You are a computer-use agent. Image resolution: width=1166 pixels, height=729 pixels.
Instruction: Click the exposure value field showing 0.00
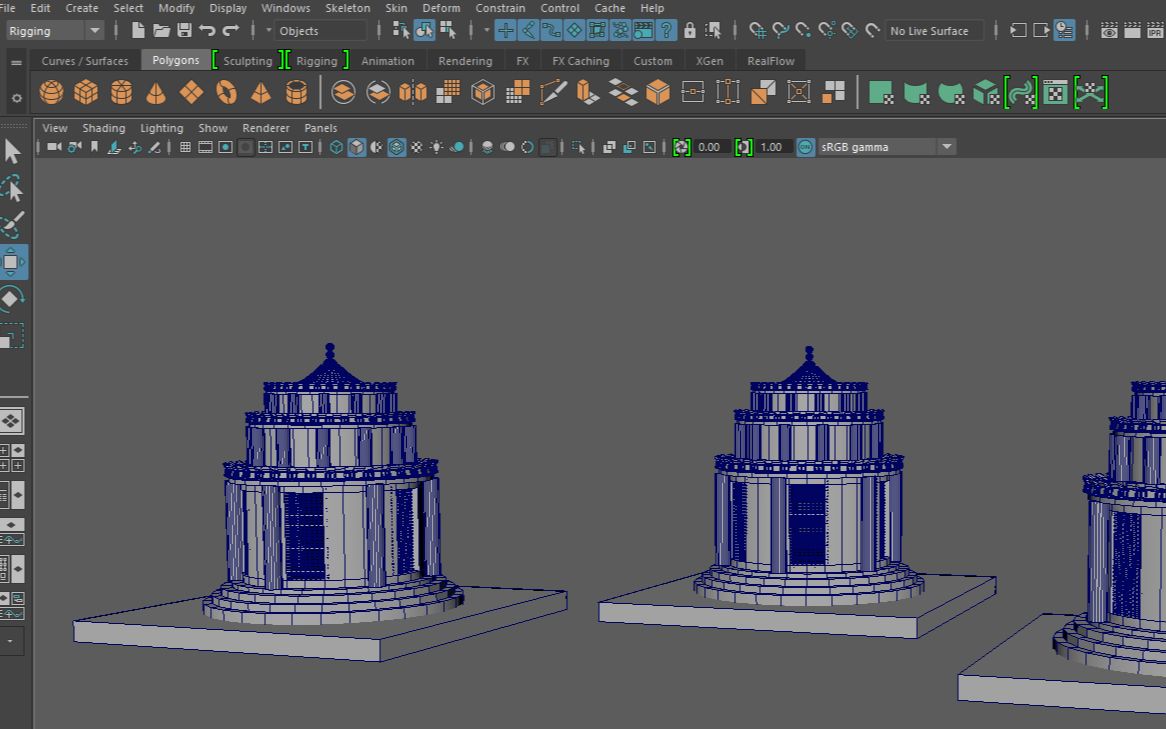[709, 146]
